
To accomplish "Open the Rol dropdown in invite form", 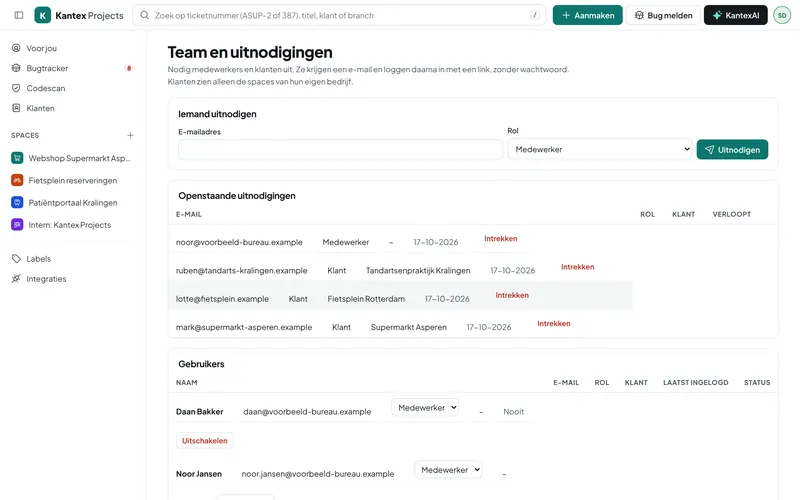I will (599, 149).
